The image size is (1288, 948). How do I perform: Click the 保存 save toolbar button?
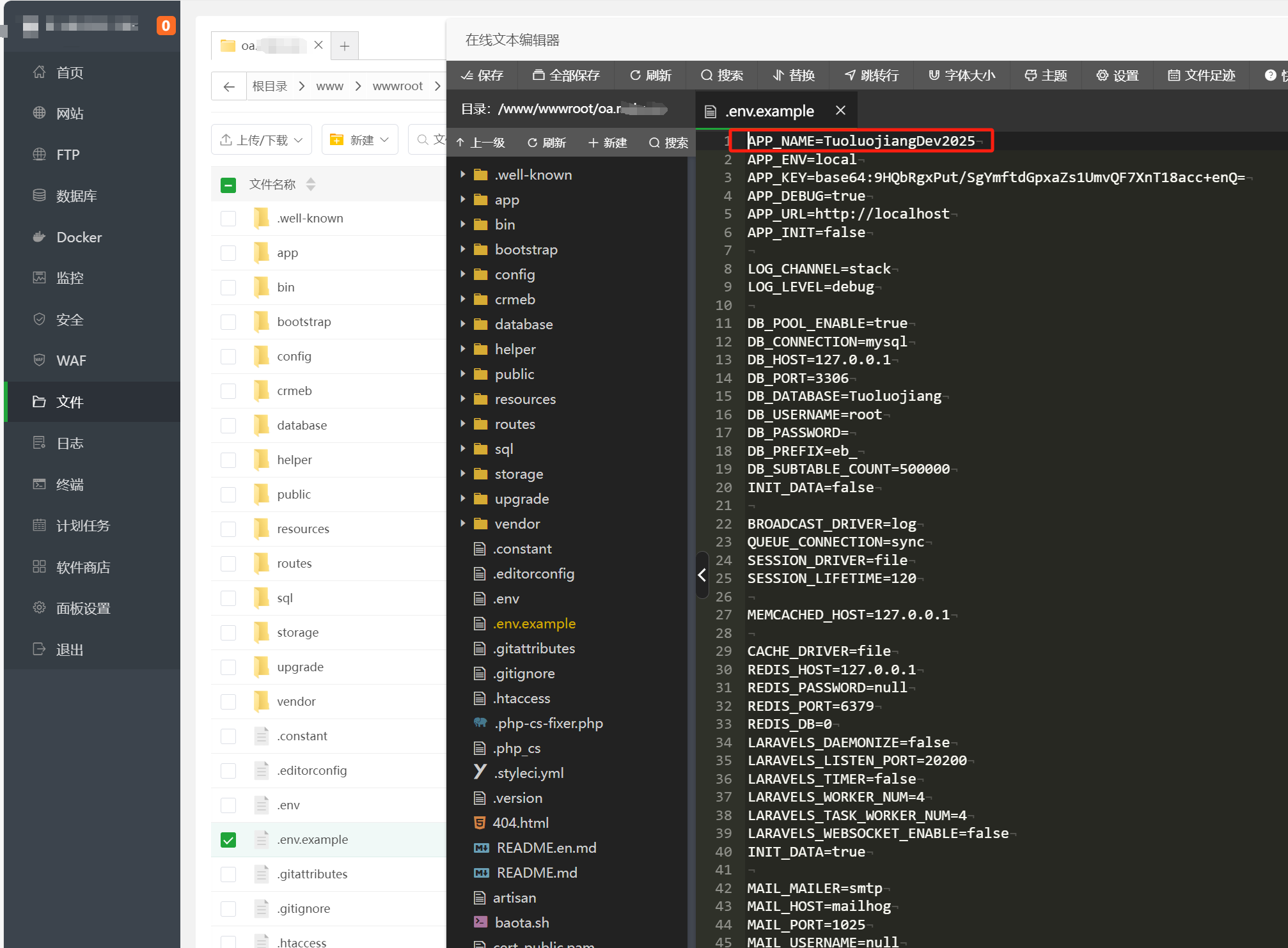[x=482, y=75]
